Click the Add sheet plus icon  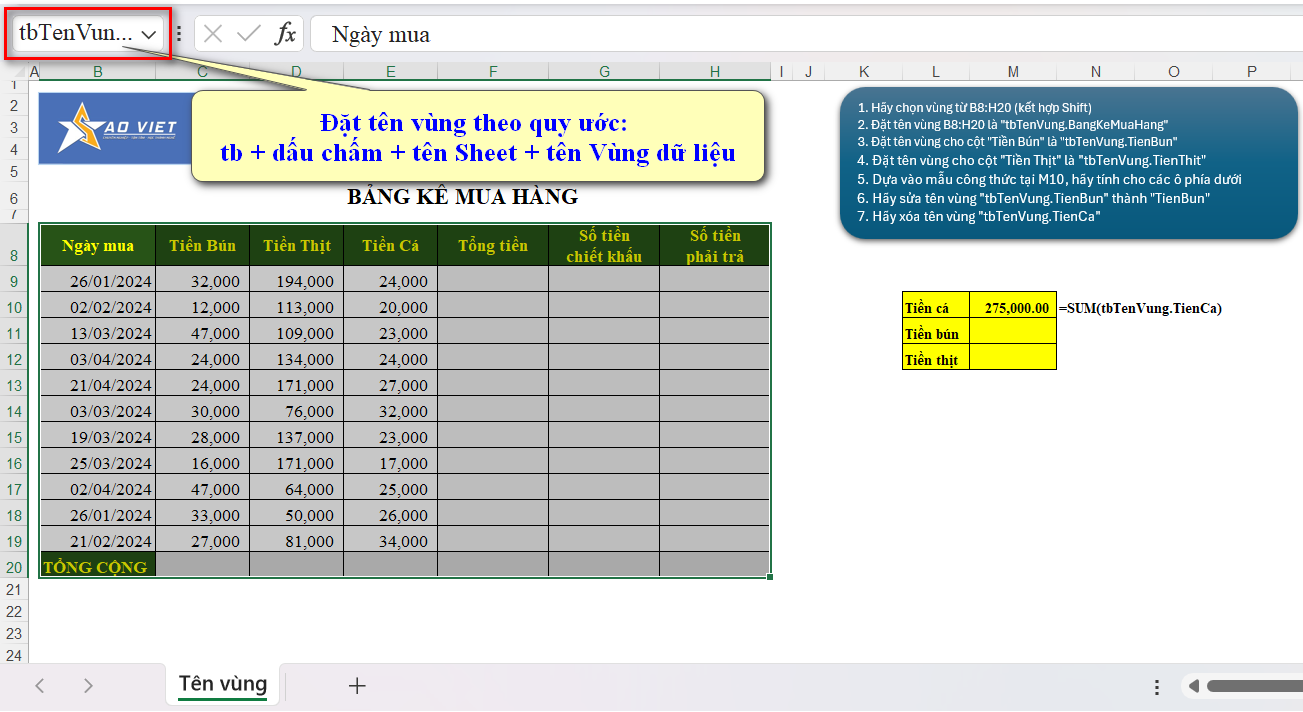[357, 685]
